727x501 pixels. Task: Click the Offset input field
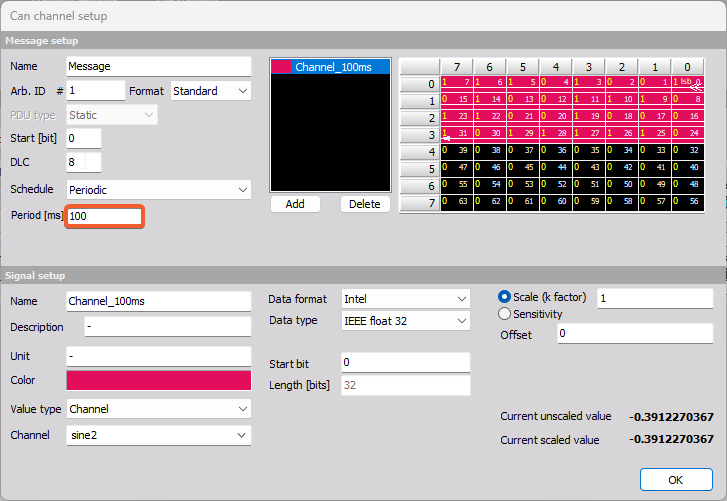pyautogui.click(x=635, y=334)
